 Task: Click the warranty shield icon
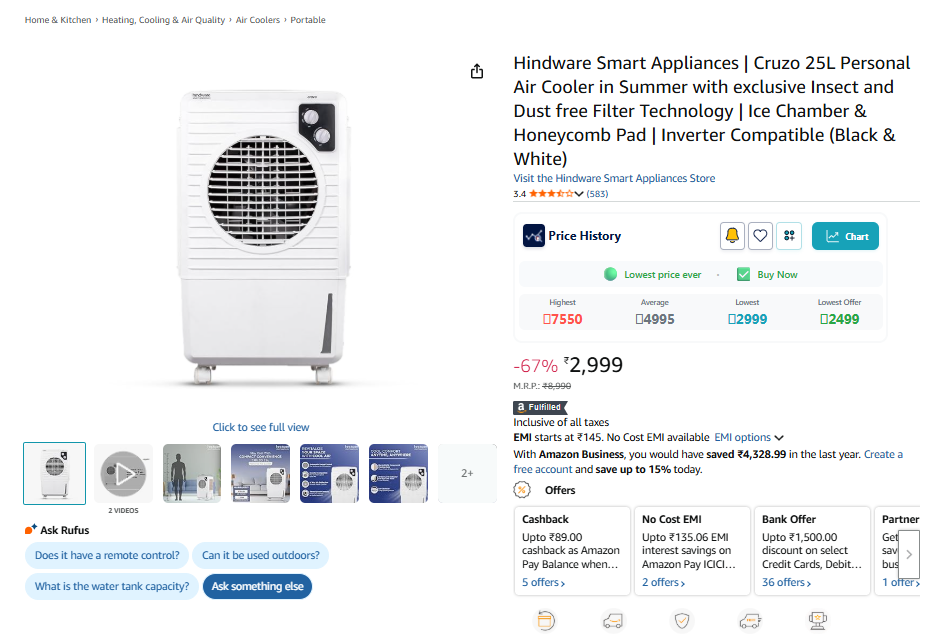coord(682,621)
